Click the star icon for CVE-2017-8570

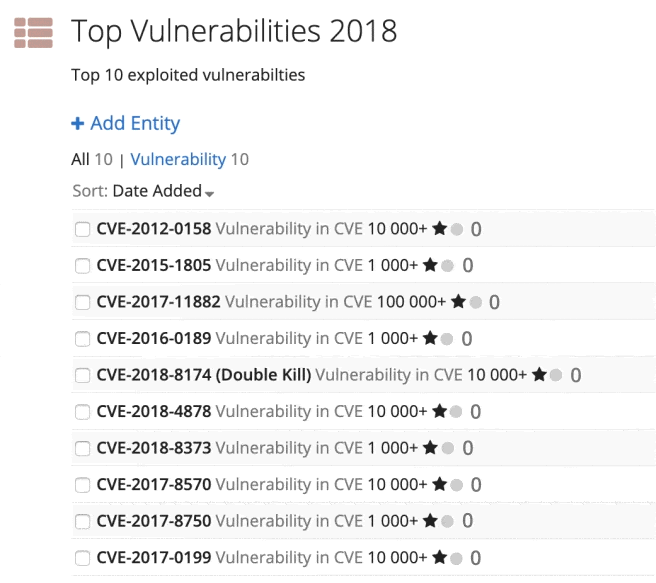(x=439, y=484)
